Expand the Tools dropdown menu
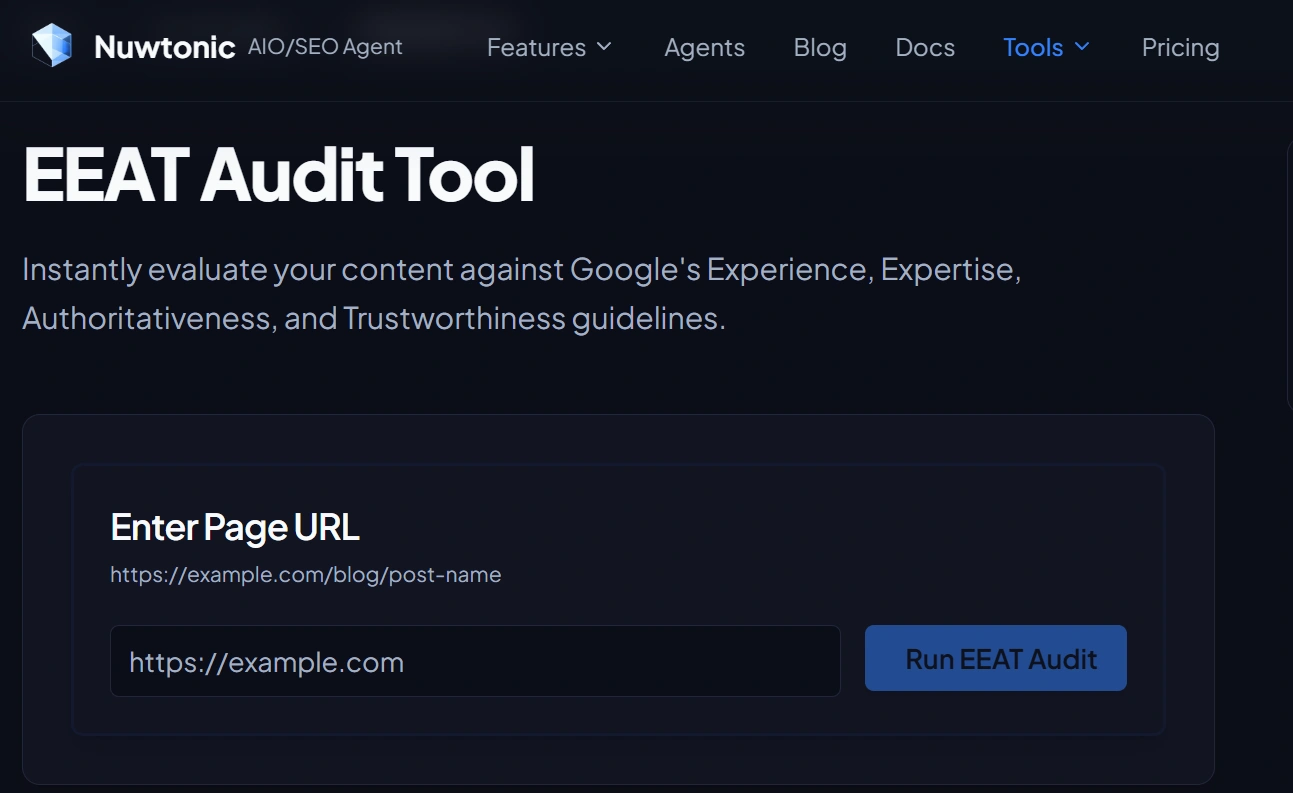1293x793 pixels. click(x=1047, y=47)
